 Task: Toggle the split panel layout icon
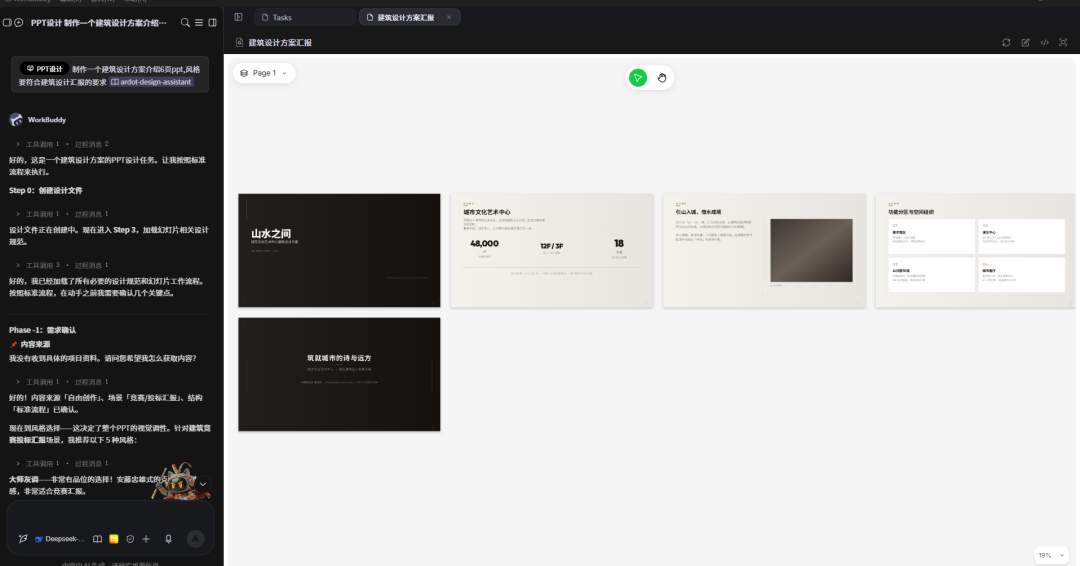[213, 23]
